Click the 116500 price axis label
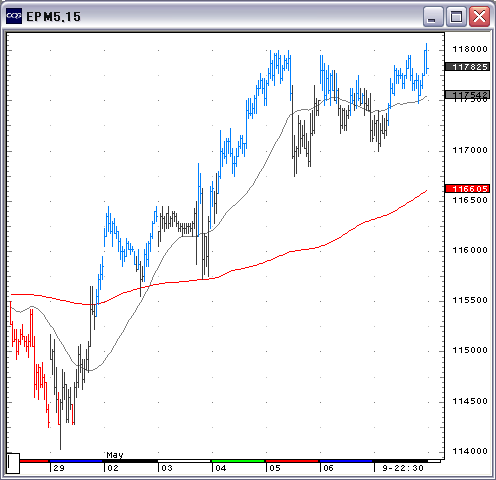Screen dimensions: 496x480 470,200
